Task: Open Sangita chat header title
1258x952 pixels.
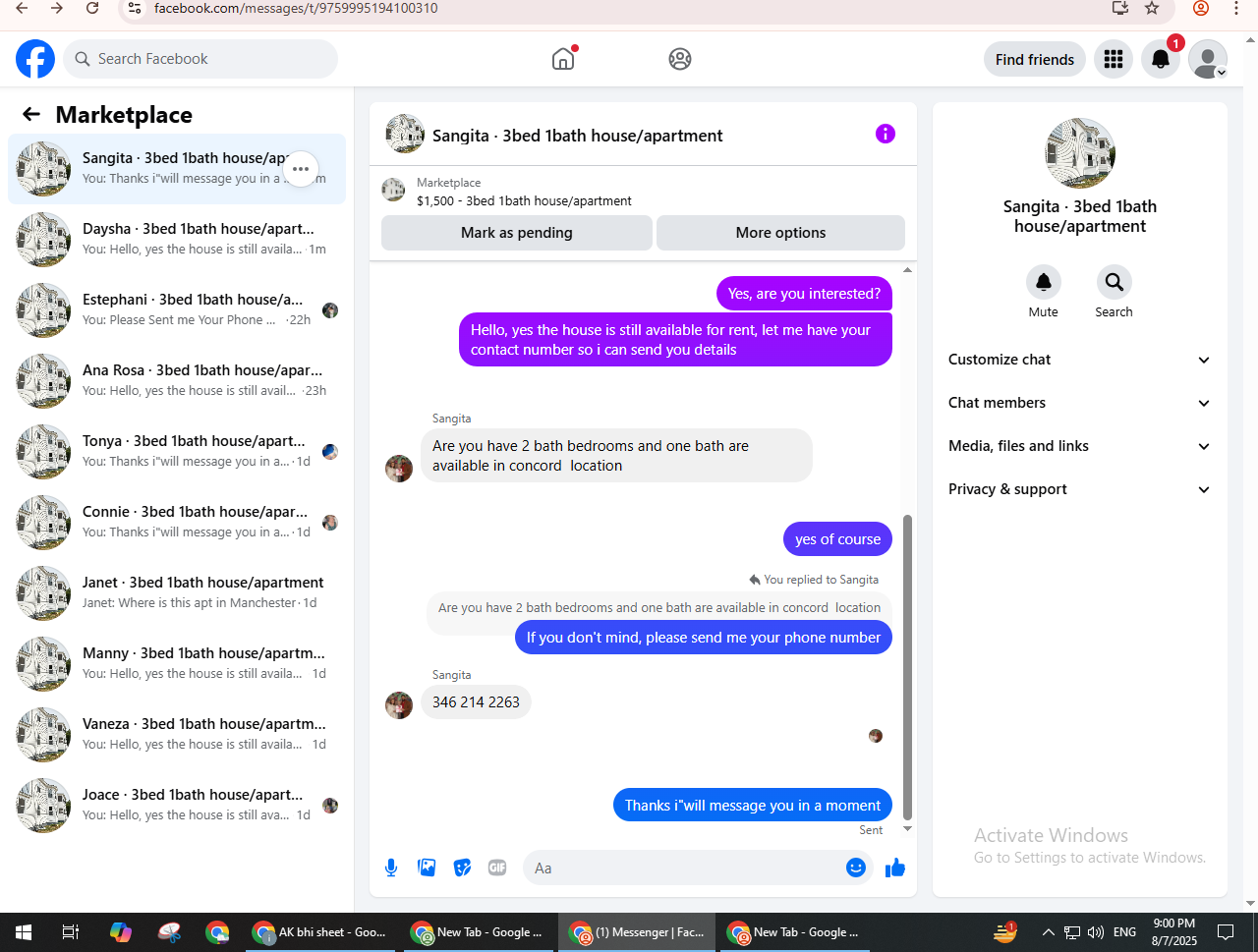Action: [577, 136]
